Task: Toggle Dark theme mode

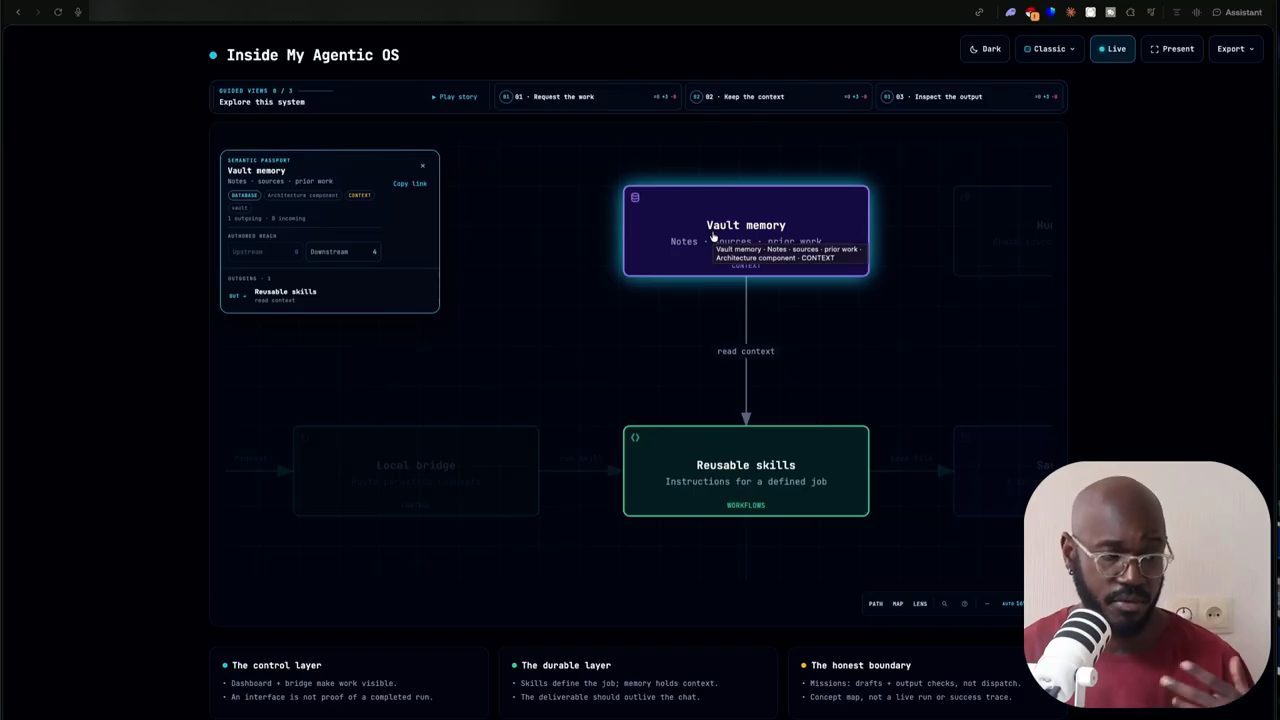Action: pos(985,49)
